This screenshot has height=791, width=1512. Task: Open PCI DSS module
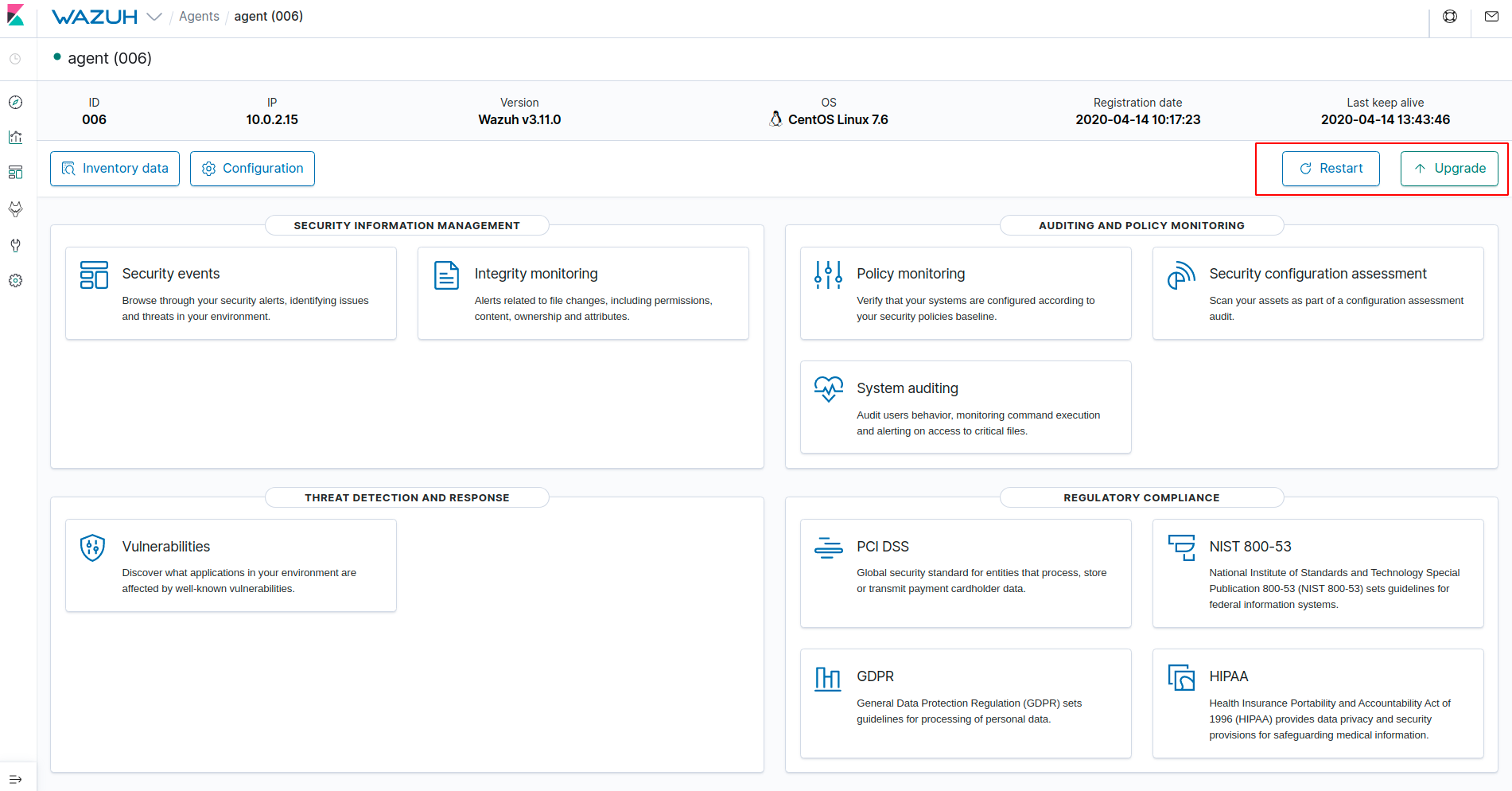coord(883,547)
